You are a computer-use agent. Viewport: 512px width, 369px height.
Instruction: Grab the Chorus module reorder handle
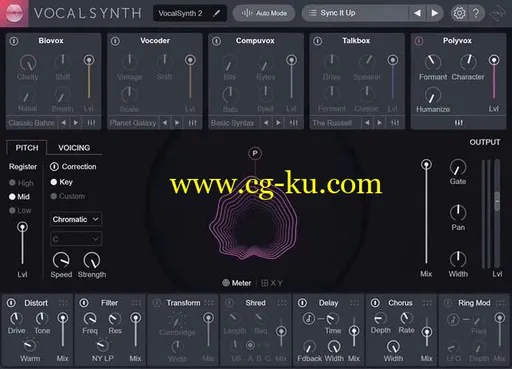(427, 303)
